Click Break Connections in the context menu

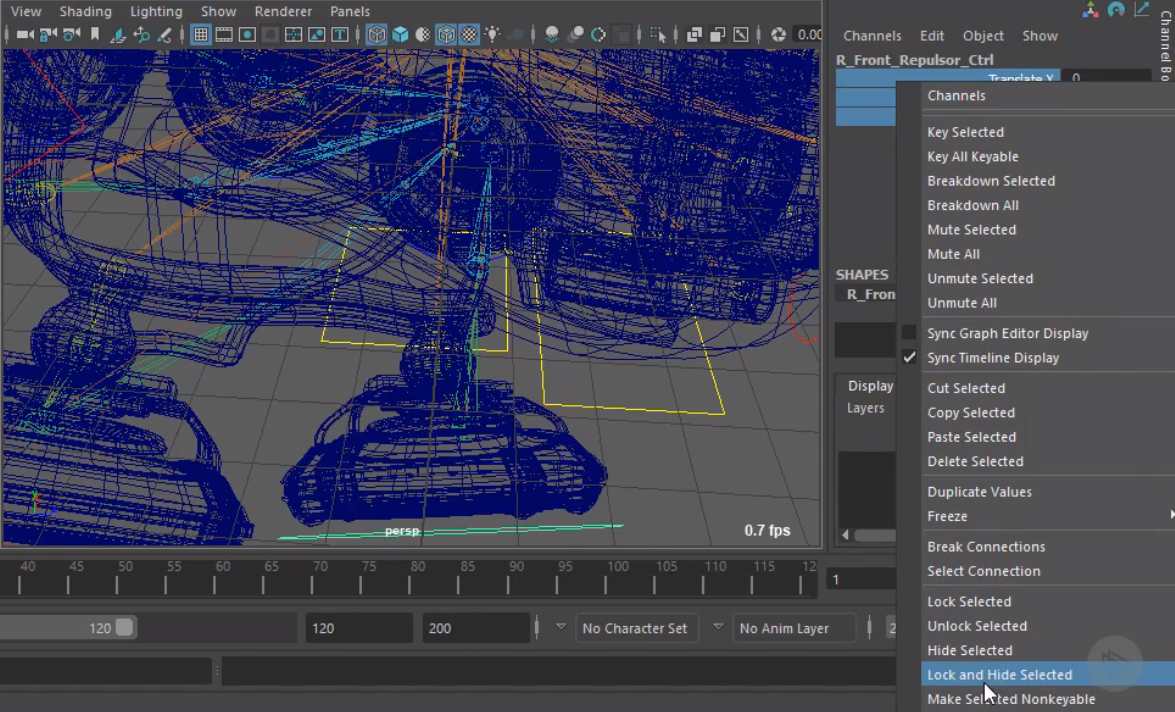pyautogui.click(x=986, y=547)
